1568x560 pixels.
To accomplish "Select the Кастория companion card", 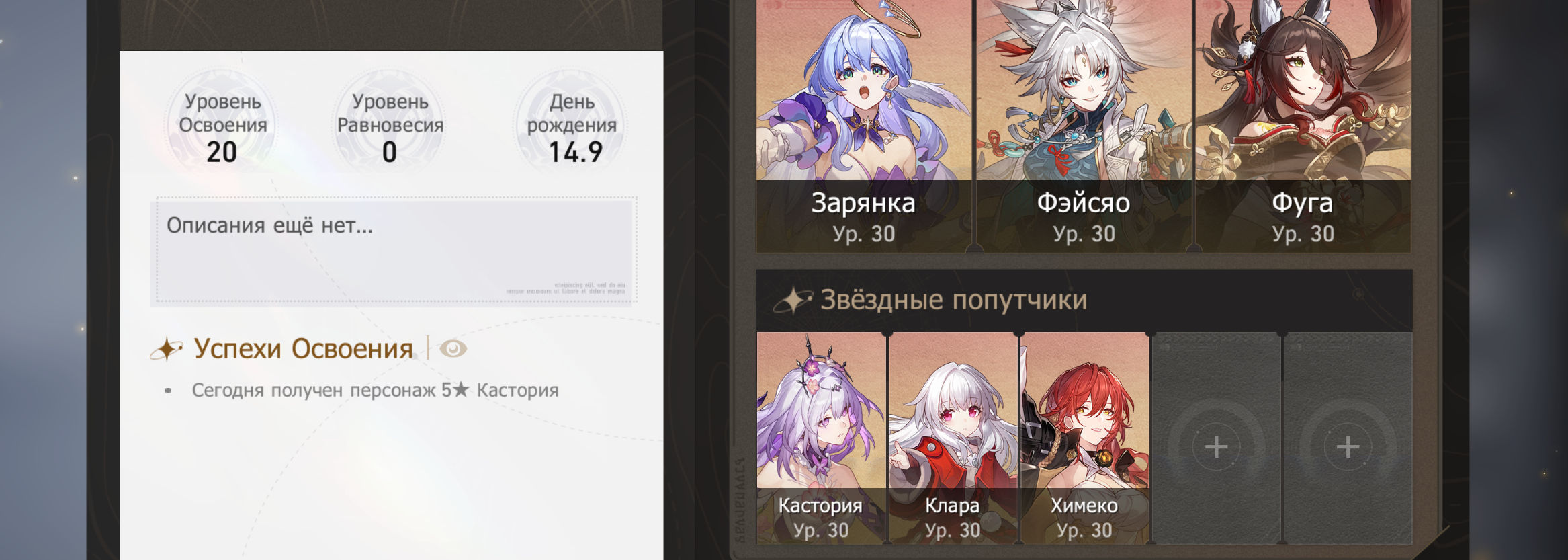I will [x=821, y=438].
